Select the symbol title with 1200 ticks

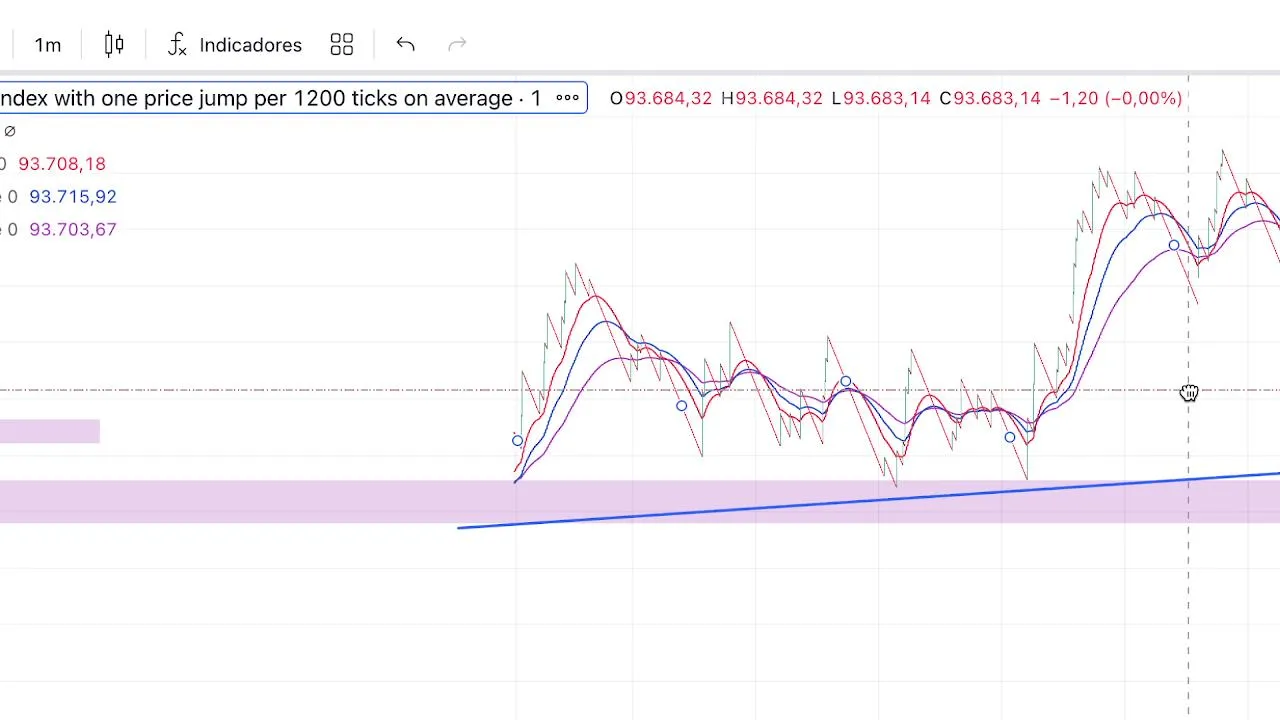click(x=270, y=98)
